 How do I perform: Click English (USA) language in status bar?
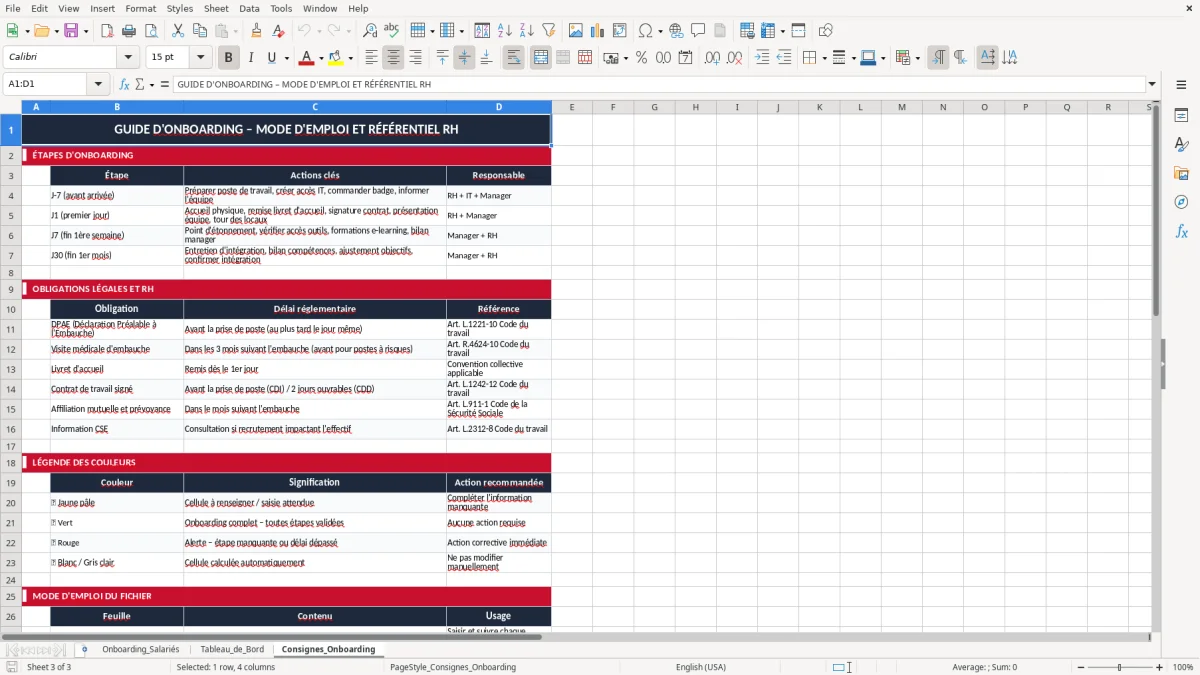[701, 667]
